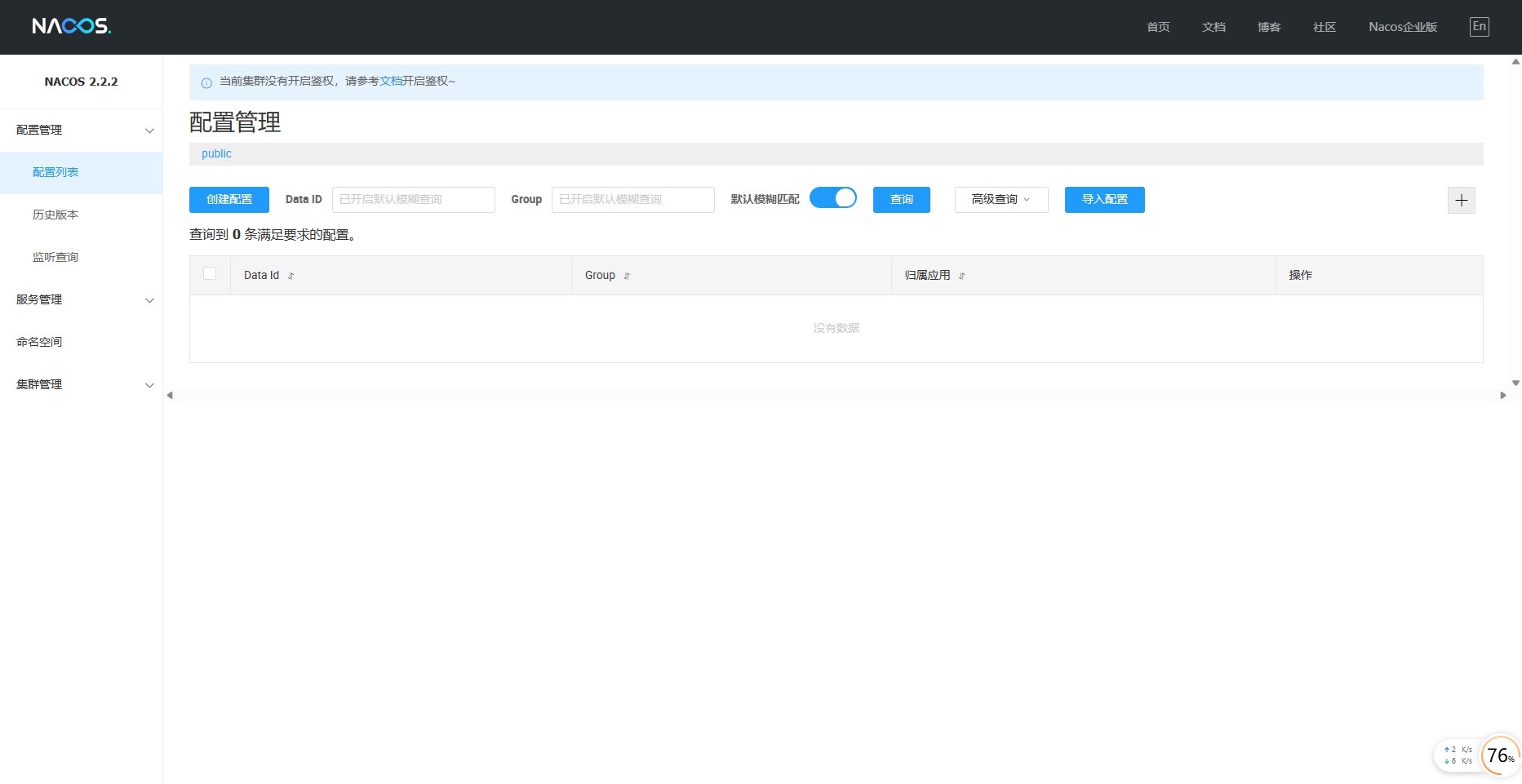Click the 创建配置 button

229,200
